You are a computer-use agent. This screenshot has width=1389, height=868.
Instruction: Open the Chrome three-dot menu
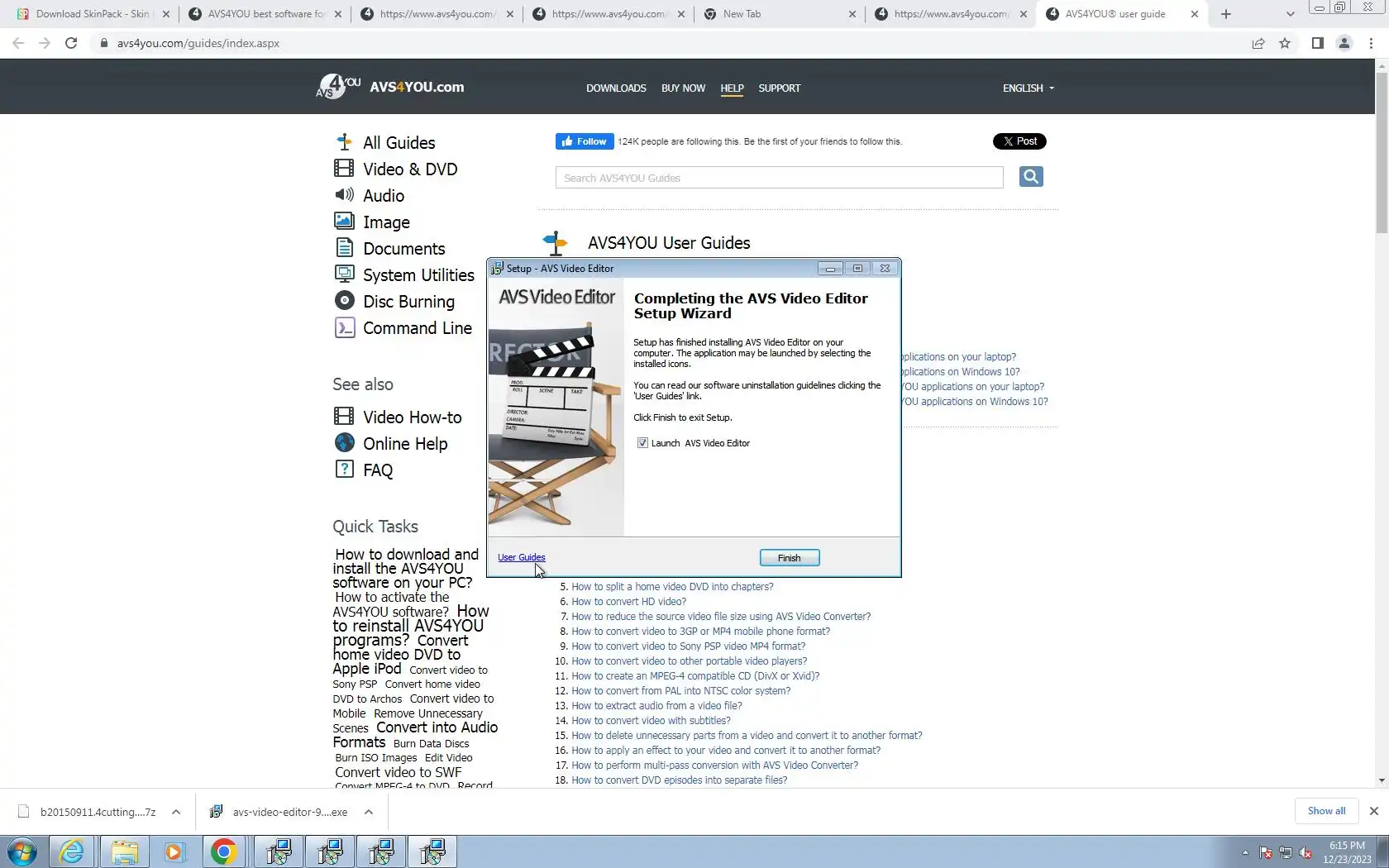(x=1372, y=43)
